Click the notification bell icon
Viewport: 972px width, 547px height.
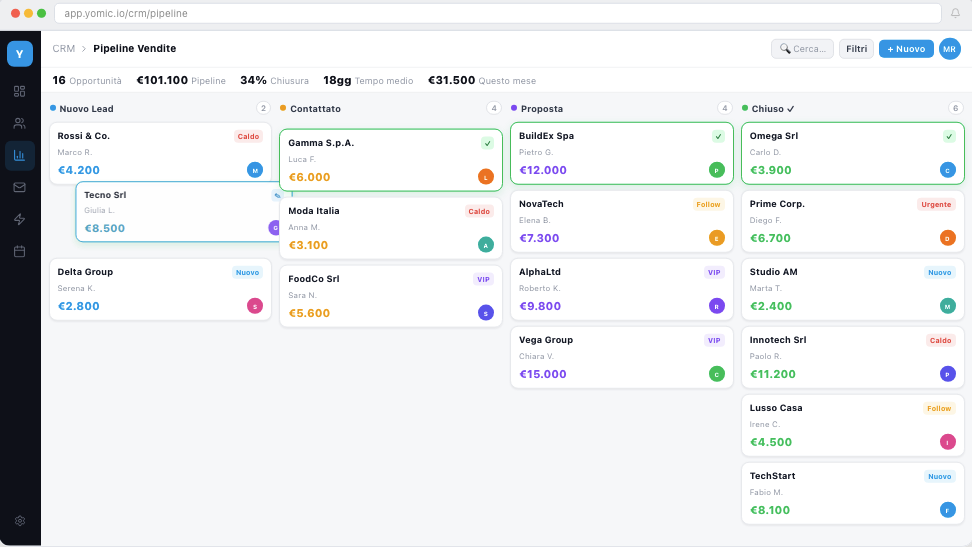click(955, 13)
